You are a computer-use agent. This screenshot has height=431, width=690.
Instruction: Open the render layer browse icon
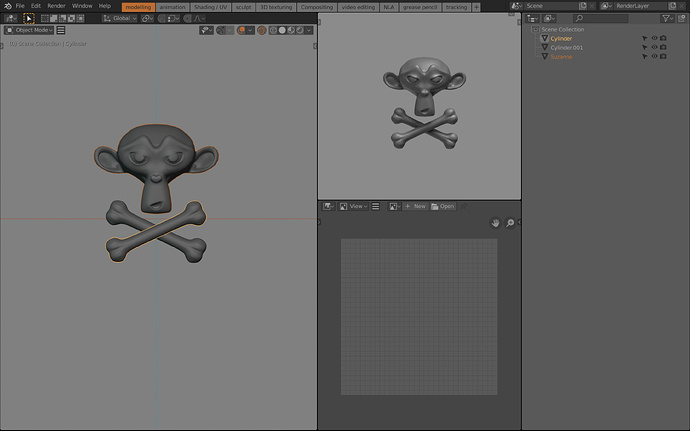point(606,6)
